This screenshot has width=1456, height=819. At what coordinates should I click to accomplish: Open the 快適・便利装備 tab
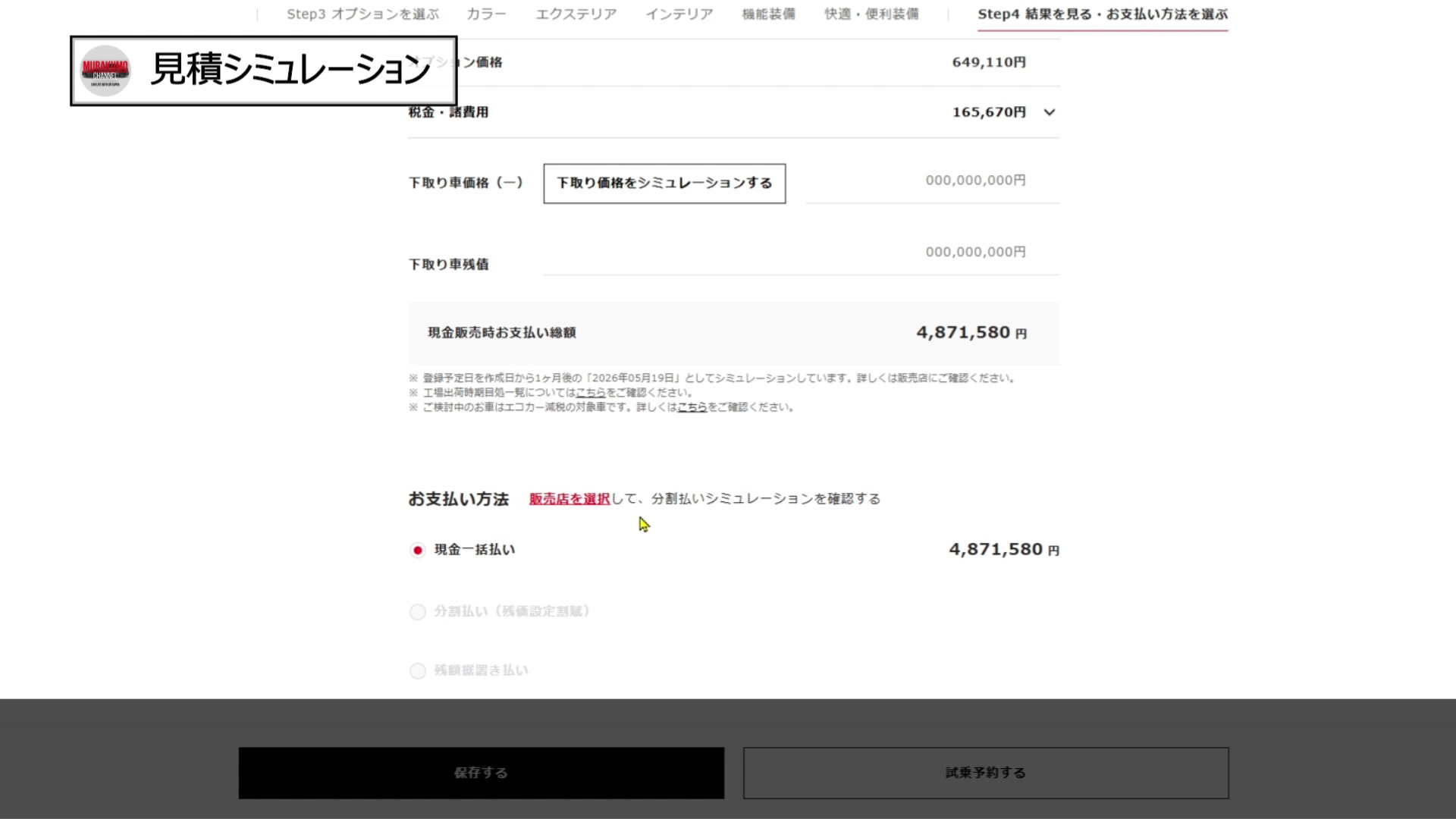(871, 14)
